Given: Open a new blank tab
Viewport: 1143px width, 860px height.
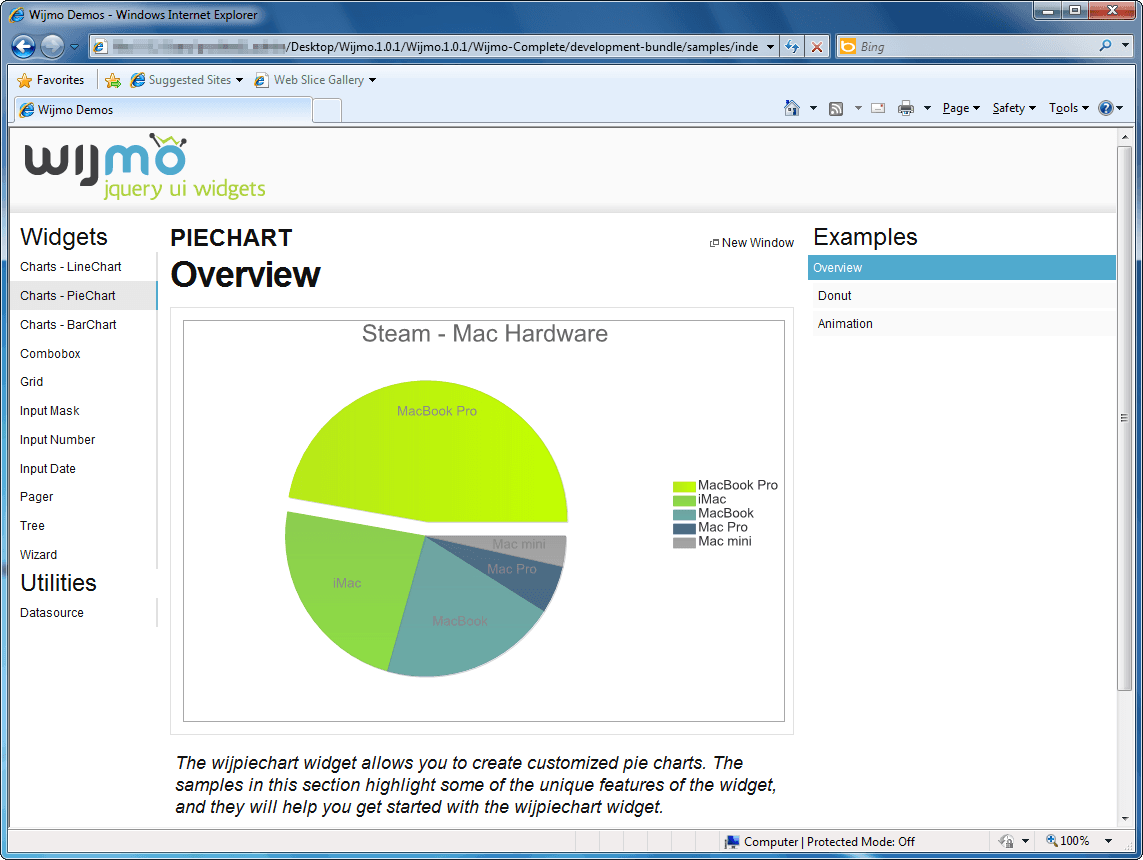Looking at the screenshot, I should click(x=327, y=110).
